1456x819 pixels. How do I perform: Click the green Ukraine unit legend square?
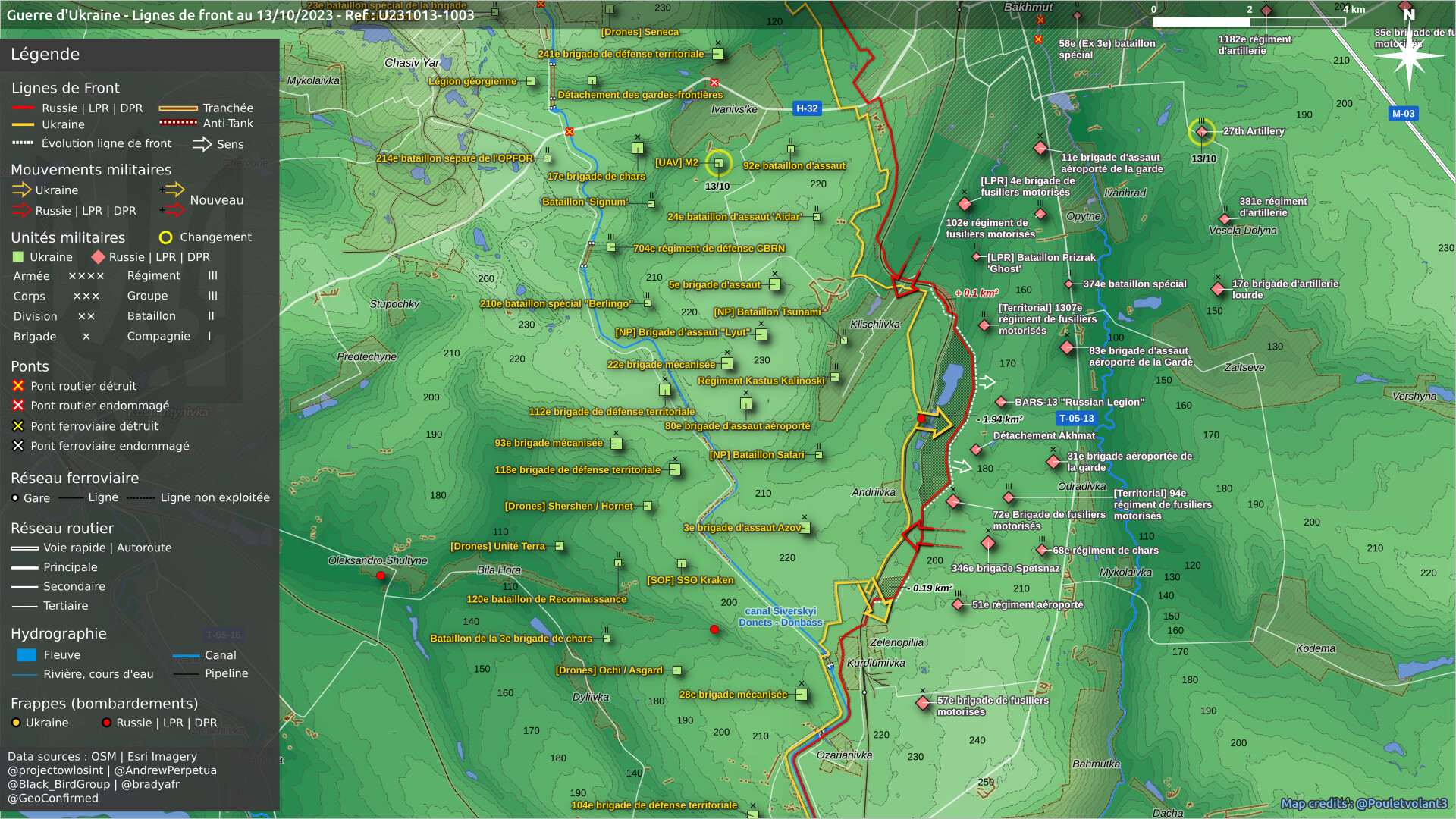[18, 257]
